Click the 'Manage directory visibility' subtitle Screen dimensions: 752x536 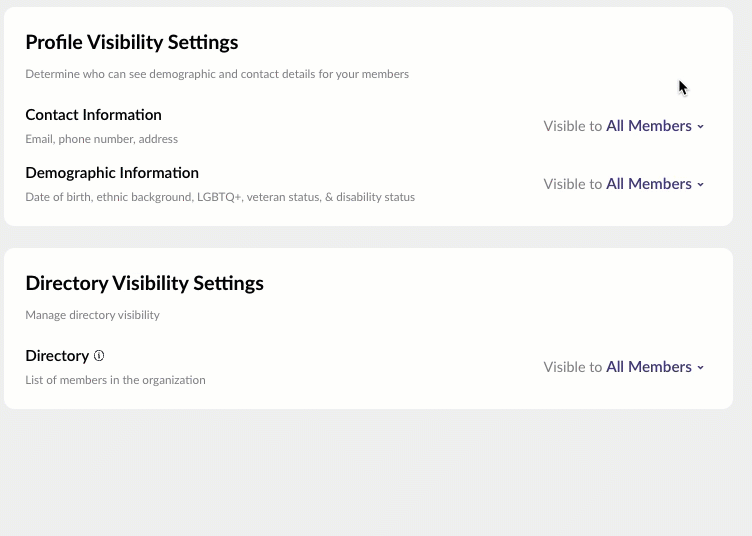tap(92, 315)
